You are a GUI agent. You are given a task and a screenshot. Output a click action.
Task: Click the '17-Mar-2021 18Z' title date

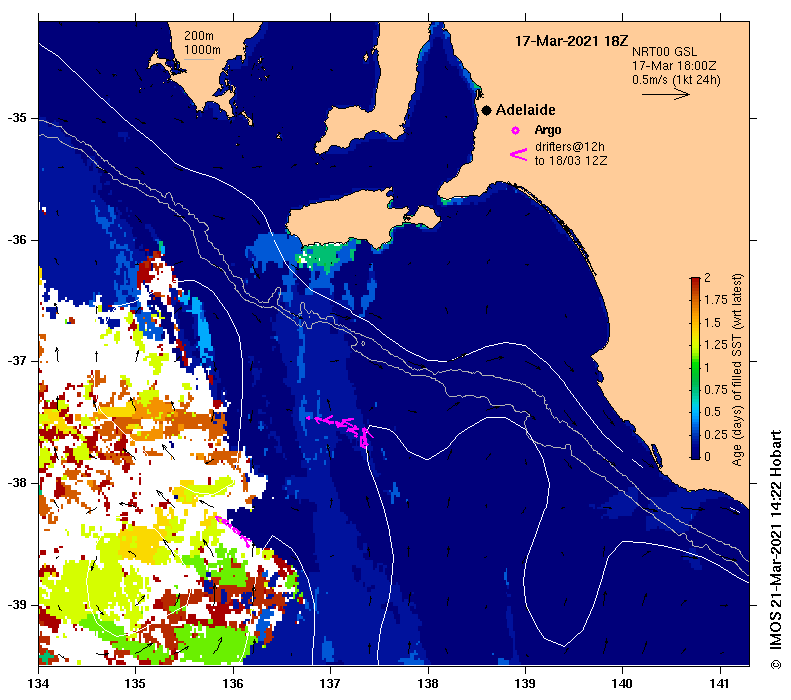click(x=572, y=41)
